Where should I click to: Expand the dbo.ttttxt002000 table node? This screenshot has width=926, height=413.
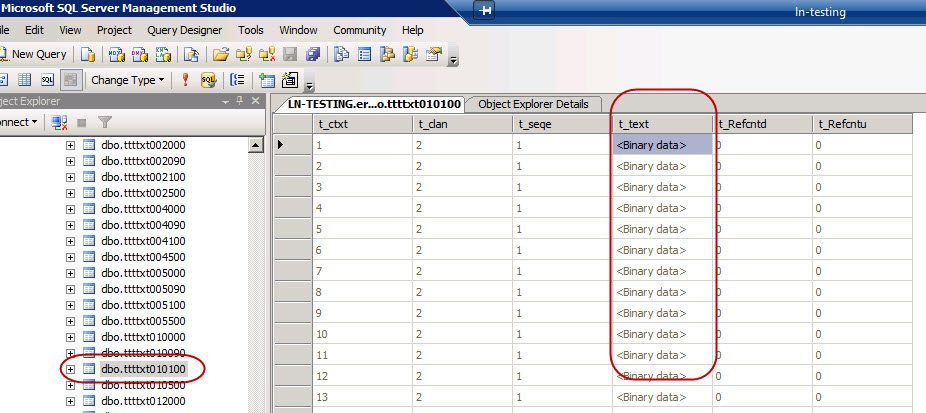click(70, 145)
